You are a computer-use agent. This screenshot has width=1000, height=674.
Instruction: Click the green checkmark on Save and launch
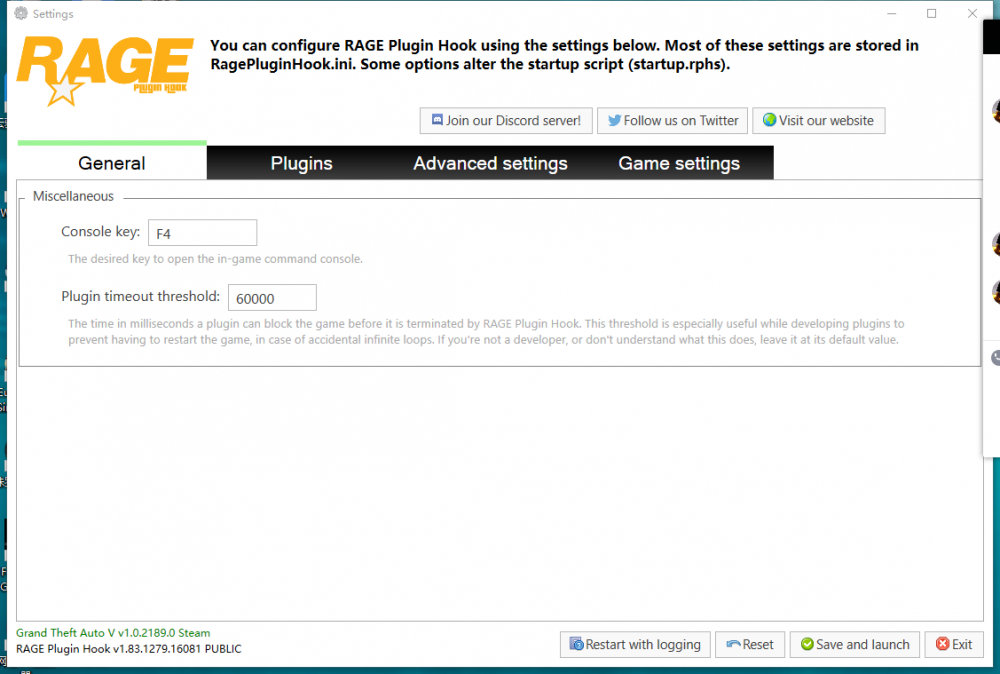tap(806, 645)
